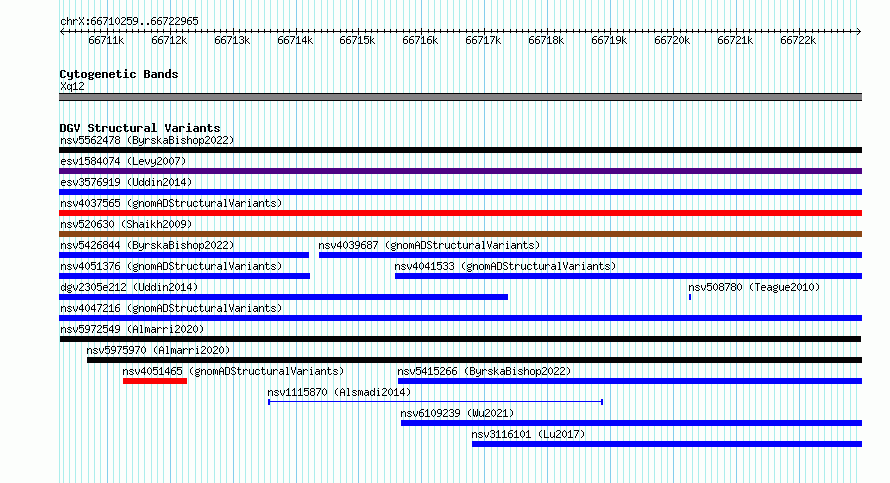Select the blue nsv4051376 variant bar
Screen dimensions: 890x483
pos(184,276)
